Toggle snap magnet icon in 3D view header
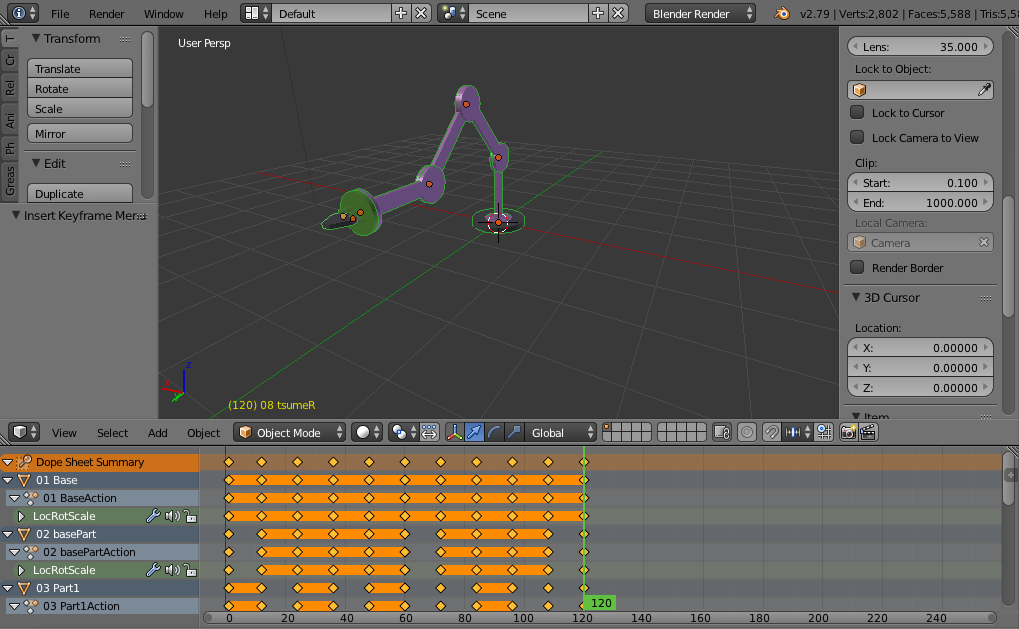 click(x=771, y=432)
